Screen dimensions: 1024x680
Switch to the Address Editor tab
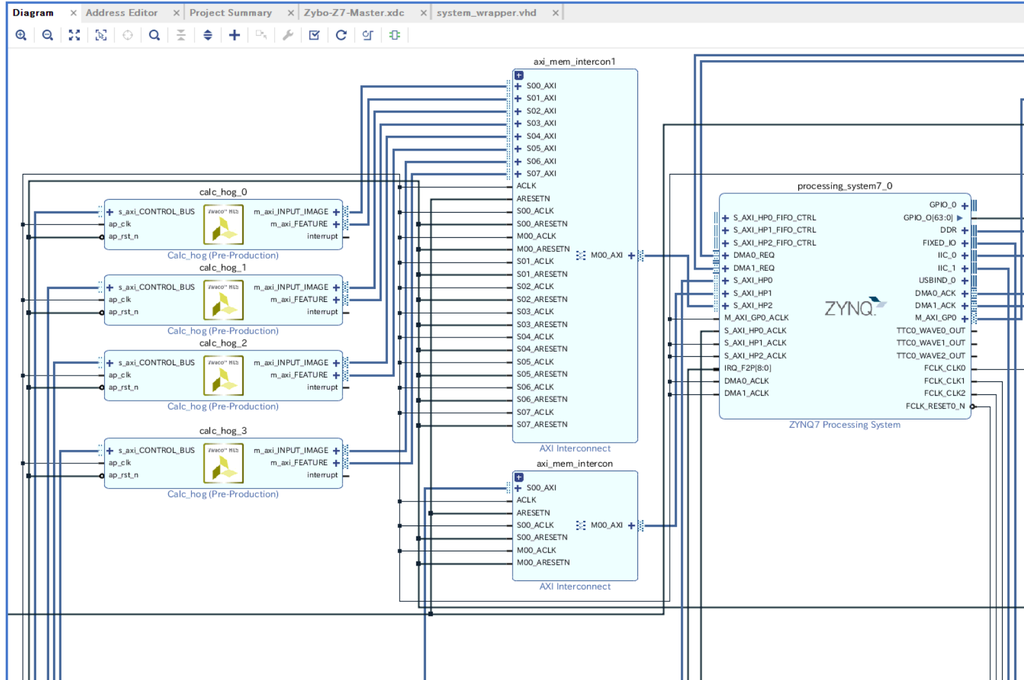pos(122,12)
